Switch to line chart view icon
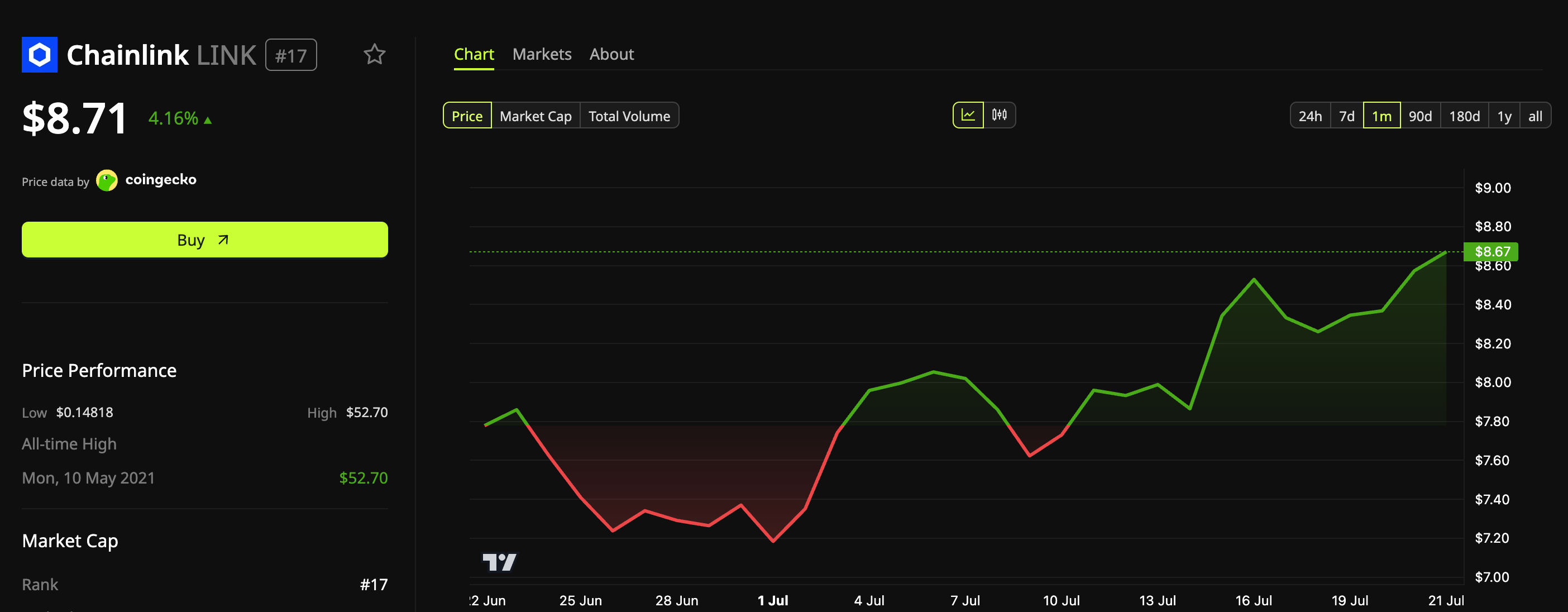 point(968,115)
